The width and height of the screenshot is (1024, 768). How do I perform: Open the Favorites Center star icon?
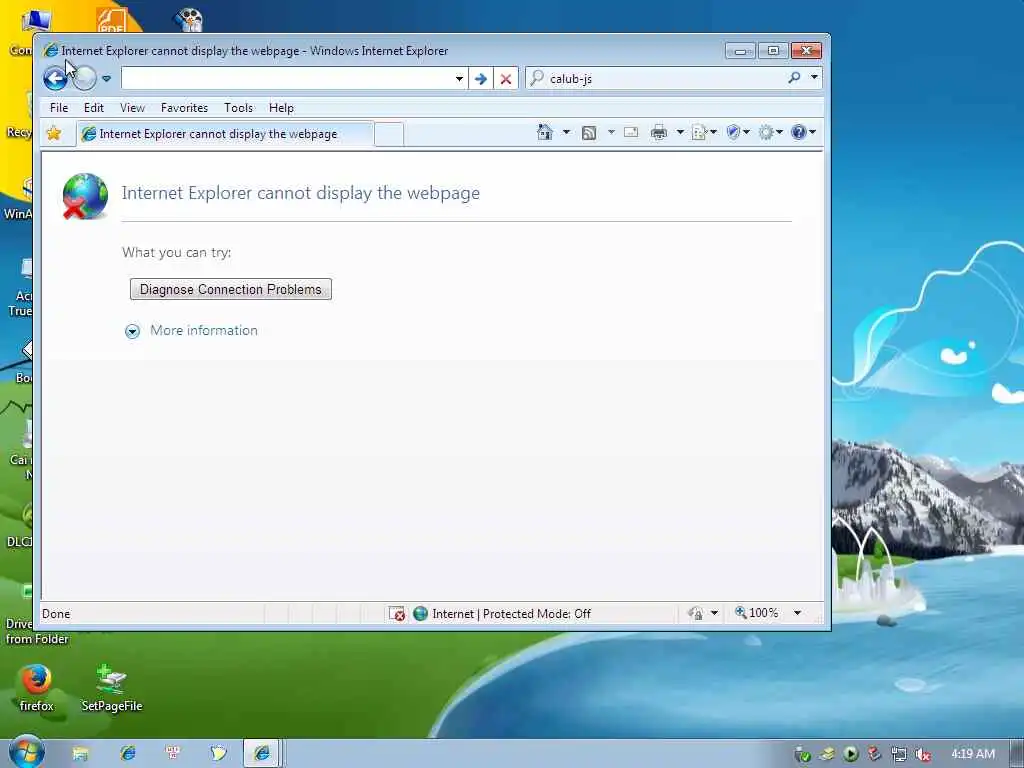(x=54, y=134)
